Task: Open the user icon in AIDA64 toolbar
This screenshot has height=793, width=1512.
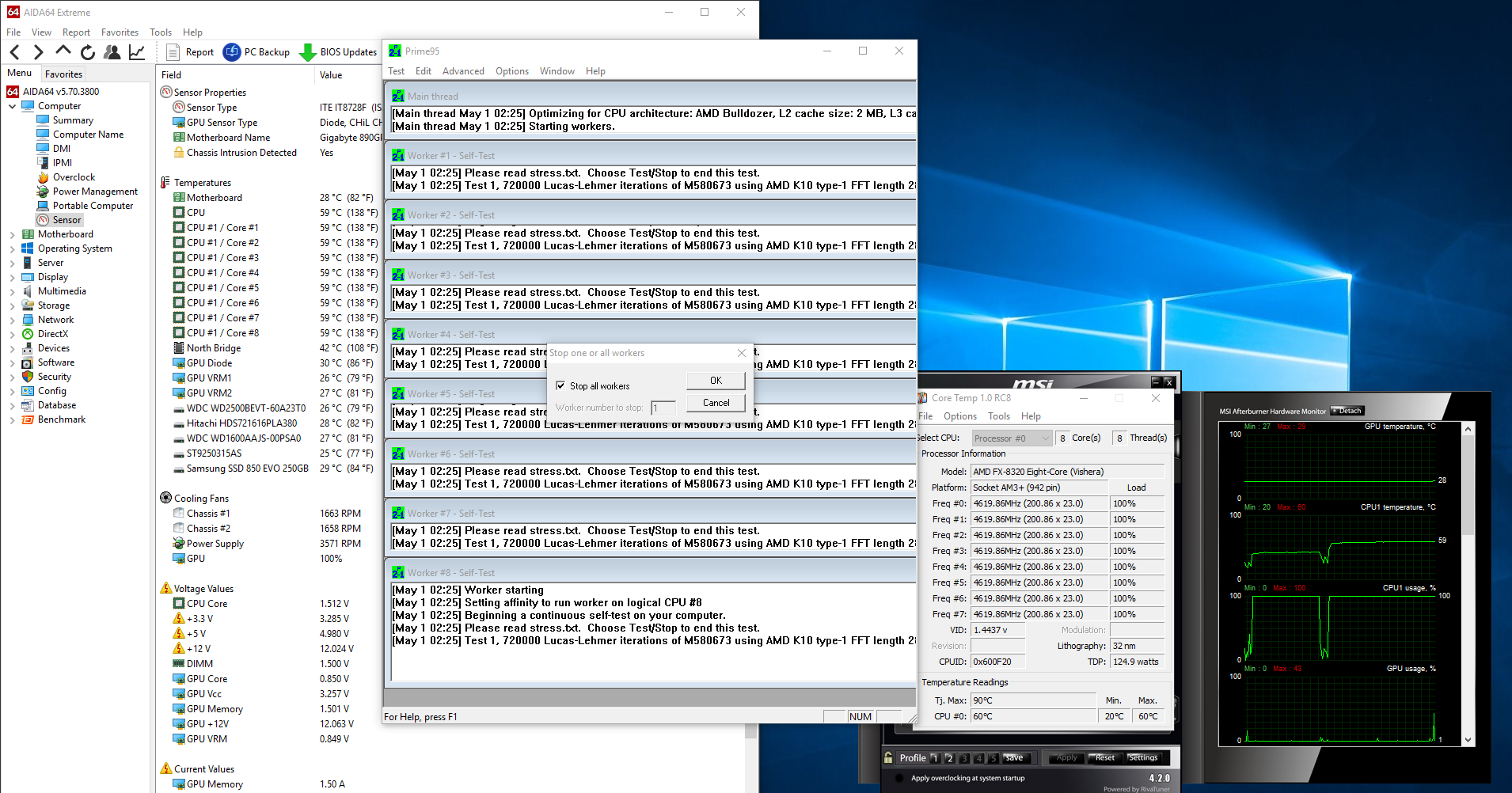Action: 112,52
